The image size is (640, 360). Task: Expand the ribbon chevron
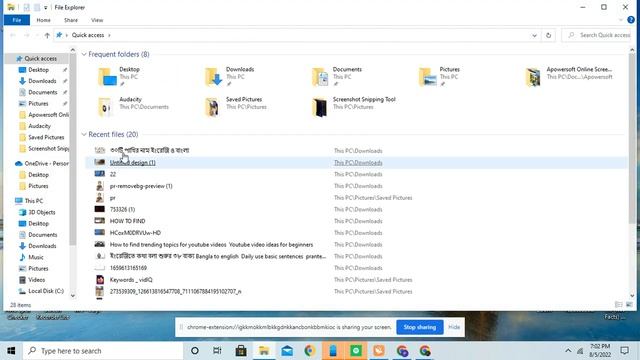pyautogui.click(x=621, y=20)
